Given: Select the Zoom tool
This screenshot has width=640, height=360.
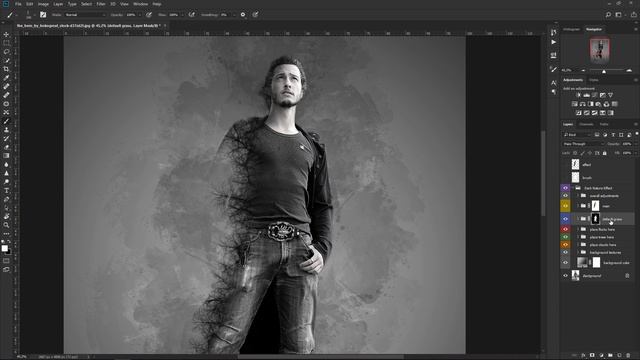Looking at the screenshot, I should (x=6, y=225).
